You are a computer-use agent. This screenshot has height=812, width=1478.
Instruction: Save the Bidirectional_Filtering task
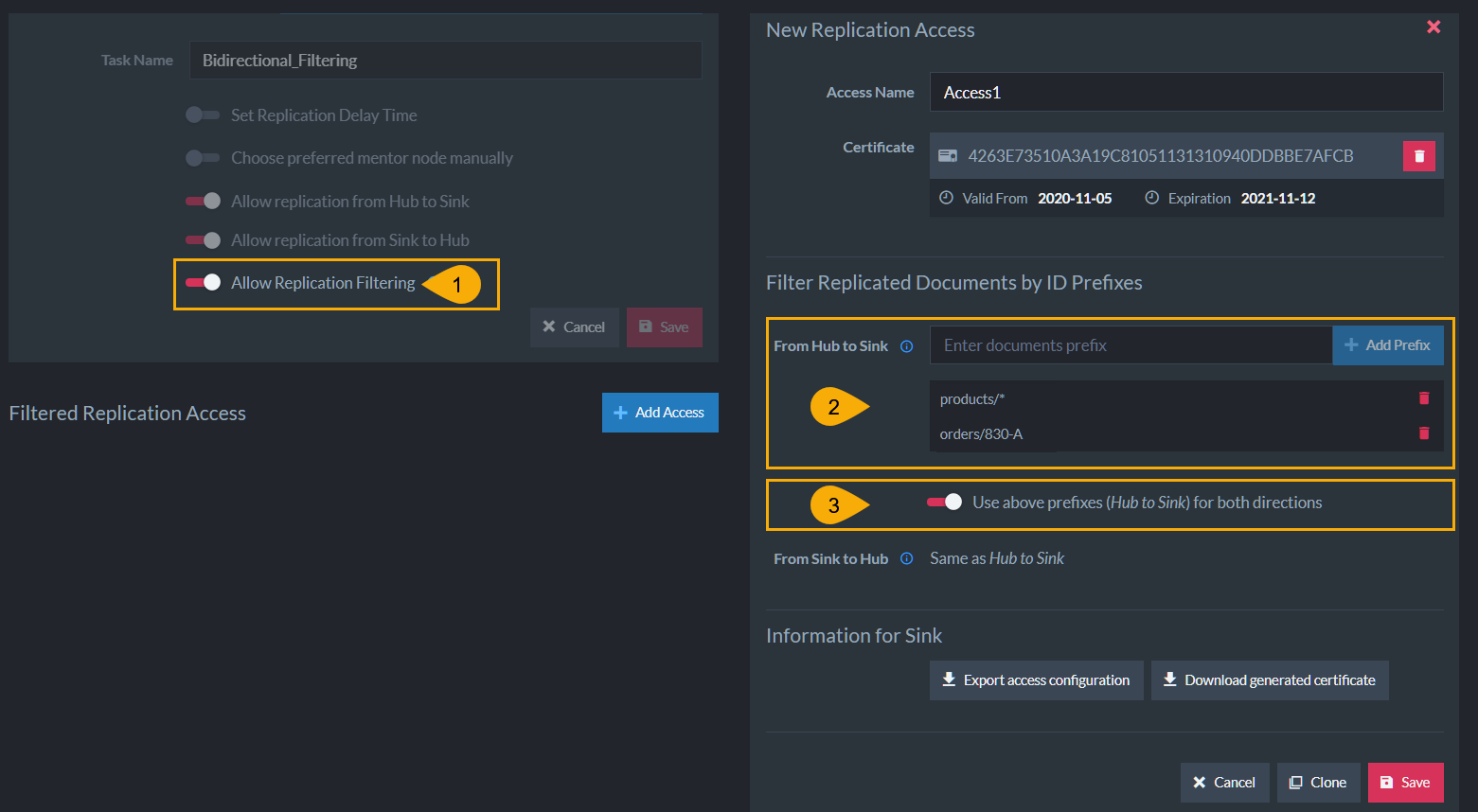(665, 327)
